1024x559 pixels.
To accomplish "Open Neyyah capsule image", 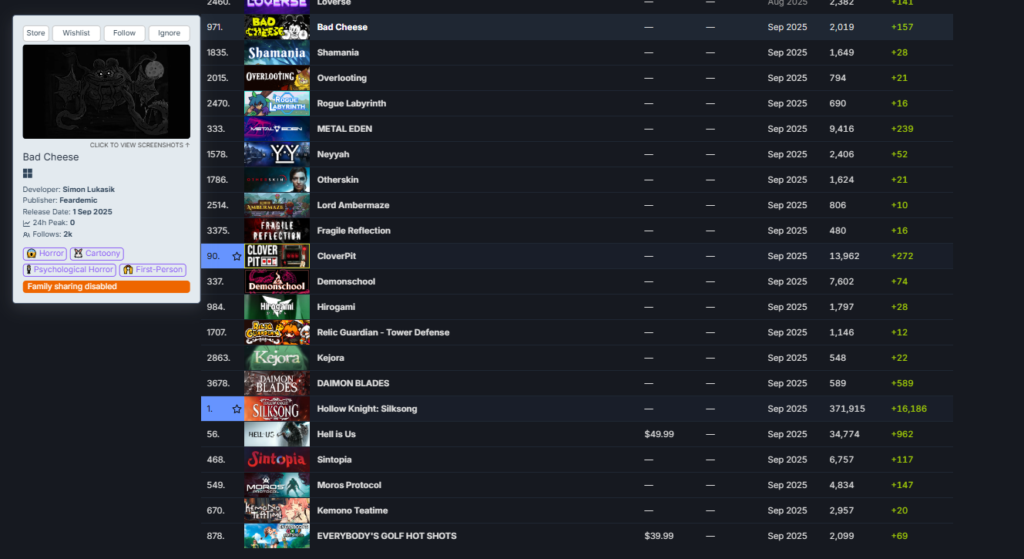I will coord(277,155).
